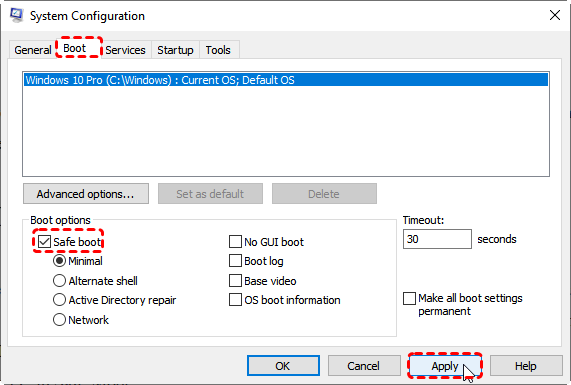Viewport: 571px width, 385px height.
Task: Switch to the Services tab
Action: point(125,50)
